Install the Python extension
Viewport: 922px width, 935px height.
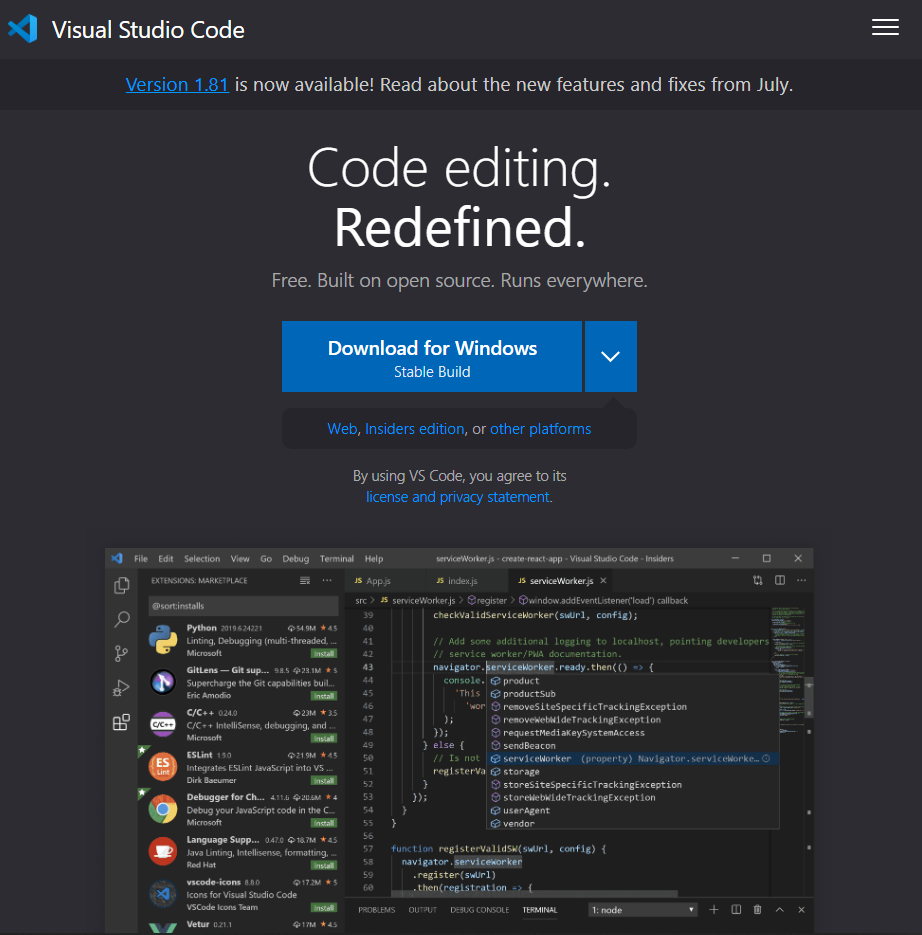[324, 654]
